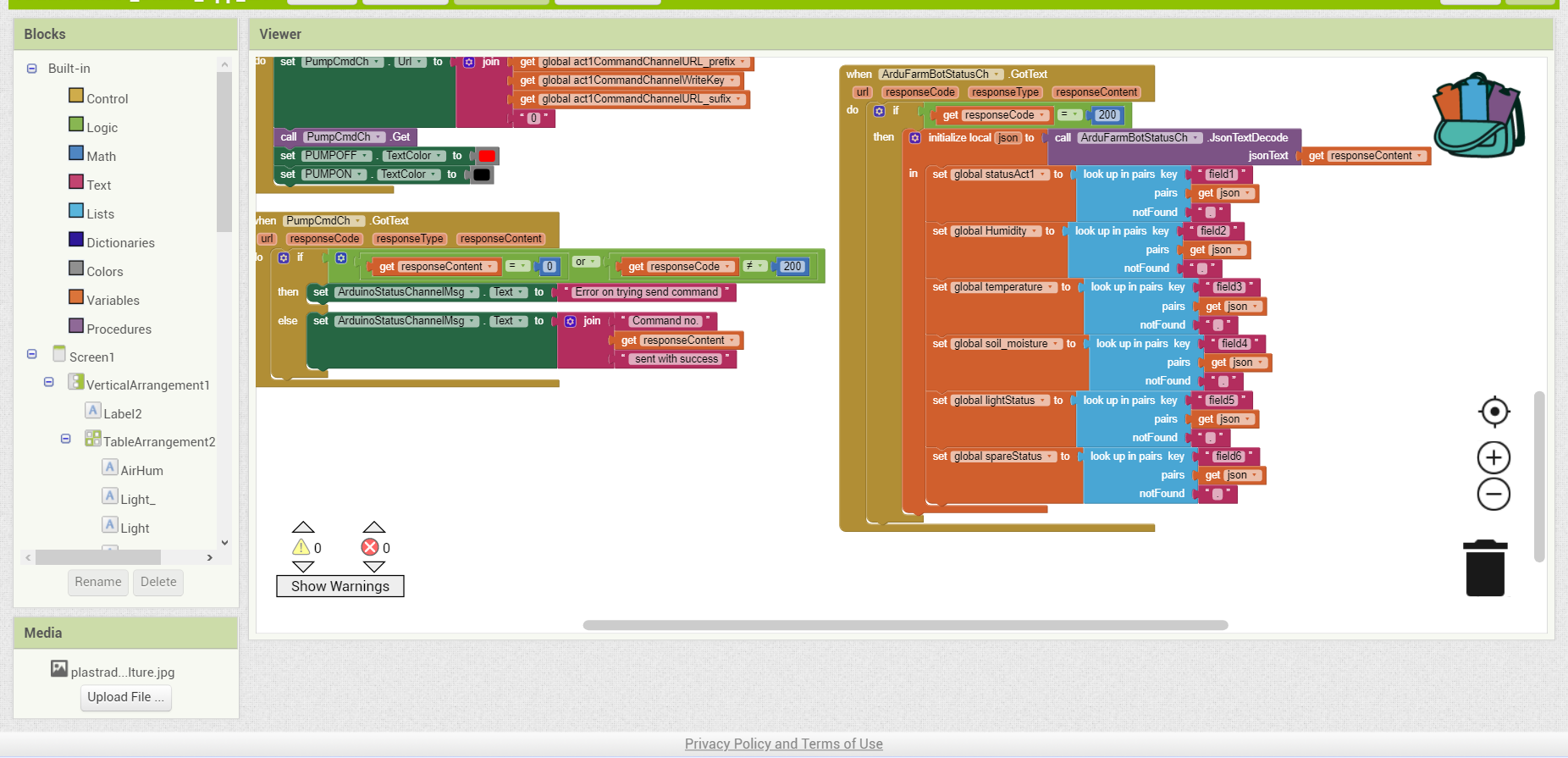Click the red color swatch on PUMPOFF TextColor
This screenshot has height=758, width=1568.
pos(487,156)
